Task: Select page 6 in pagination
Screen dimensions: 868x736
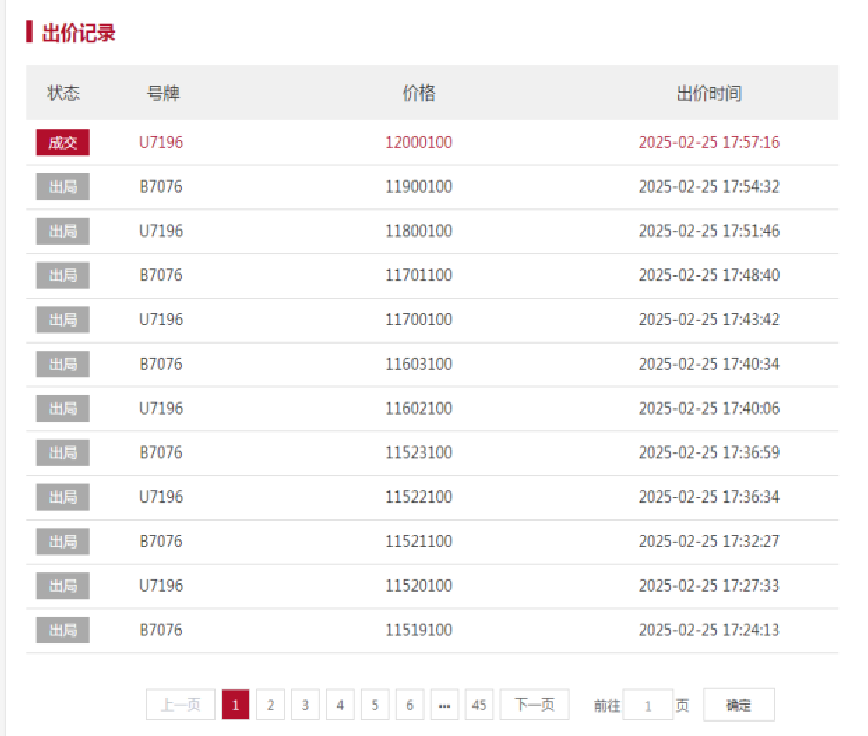Action: point(410,705)
